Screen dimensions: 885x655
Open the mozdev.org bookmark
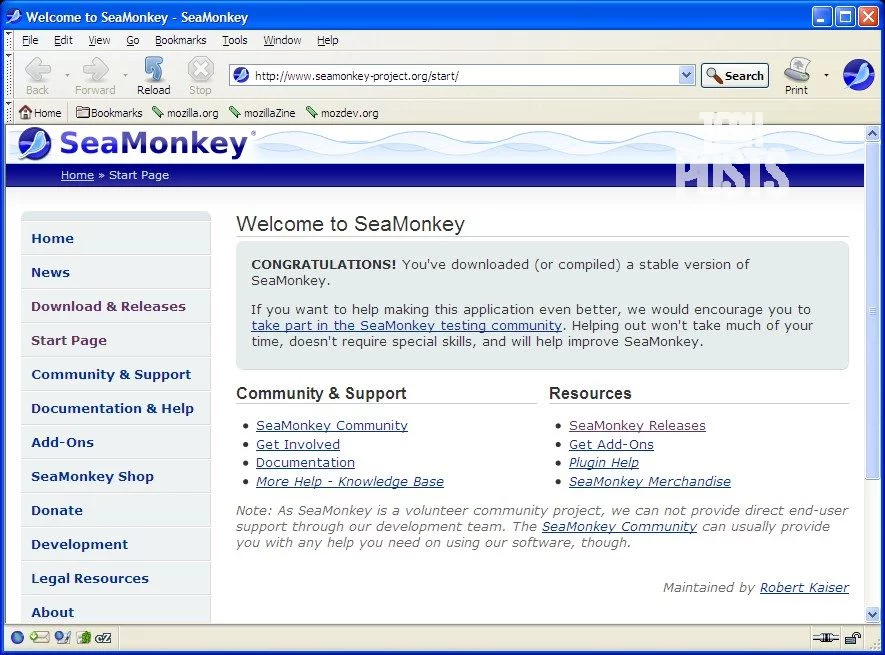pos(342,112)
